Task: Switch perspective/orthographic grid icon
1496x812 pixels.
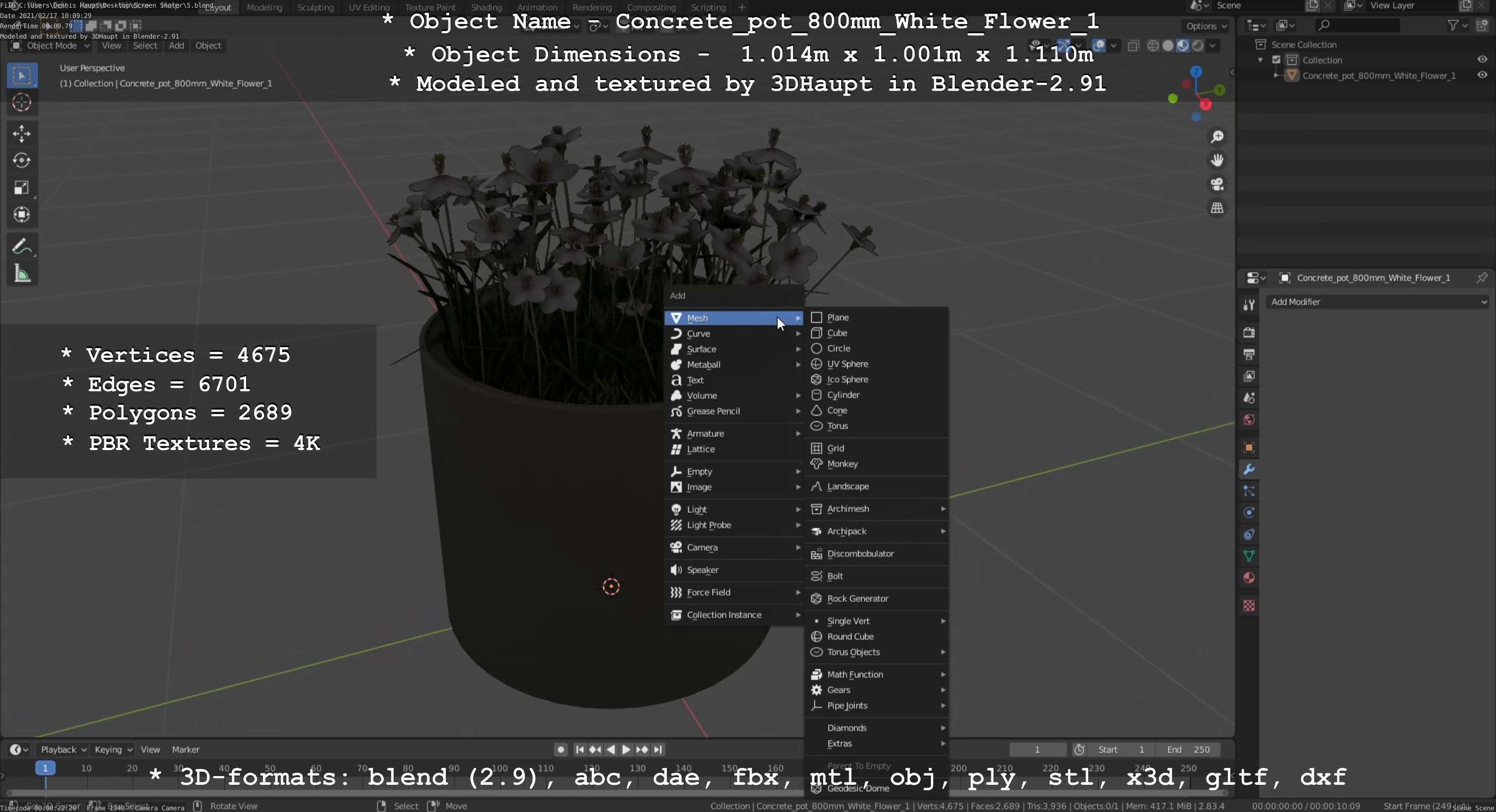Action: [x=1217, y=208]
